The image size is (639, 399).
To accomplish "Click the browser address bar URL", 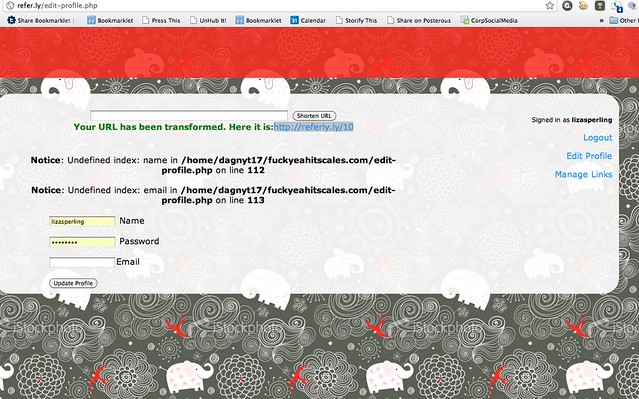I will click(57, 5).
